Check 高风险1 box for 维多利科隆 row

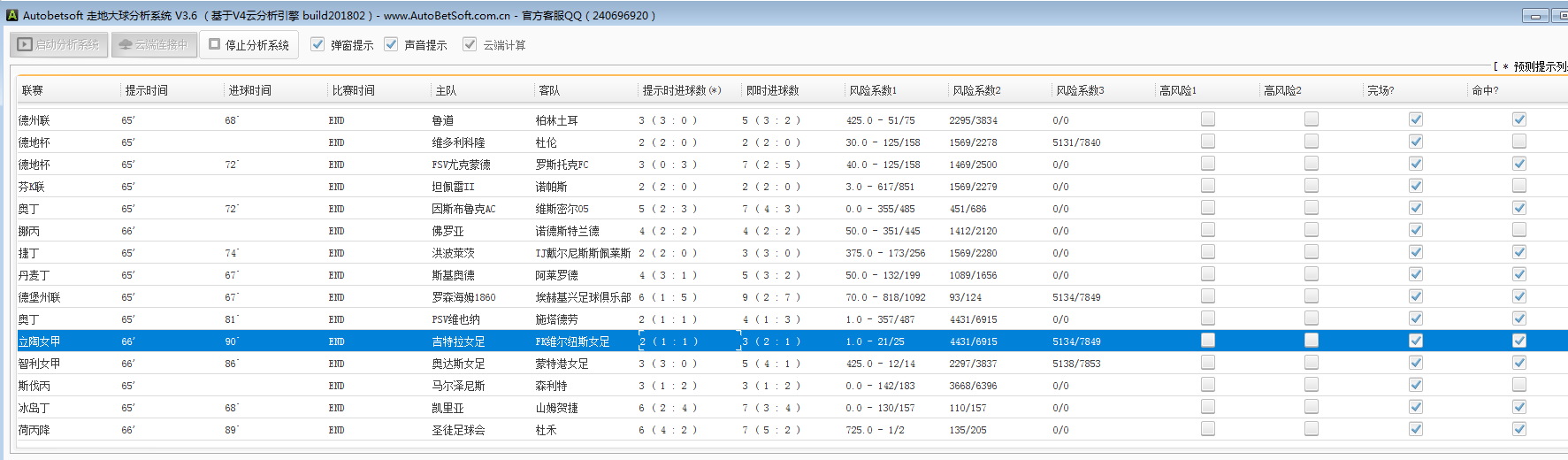click(x=1208, y=142)
